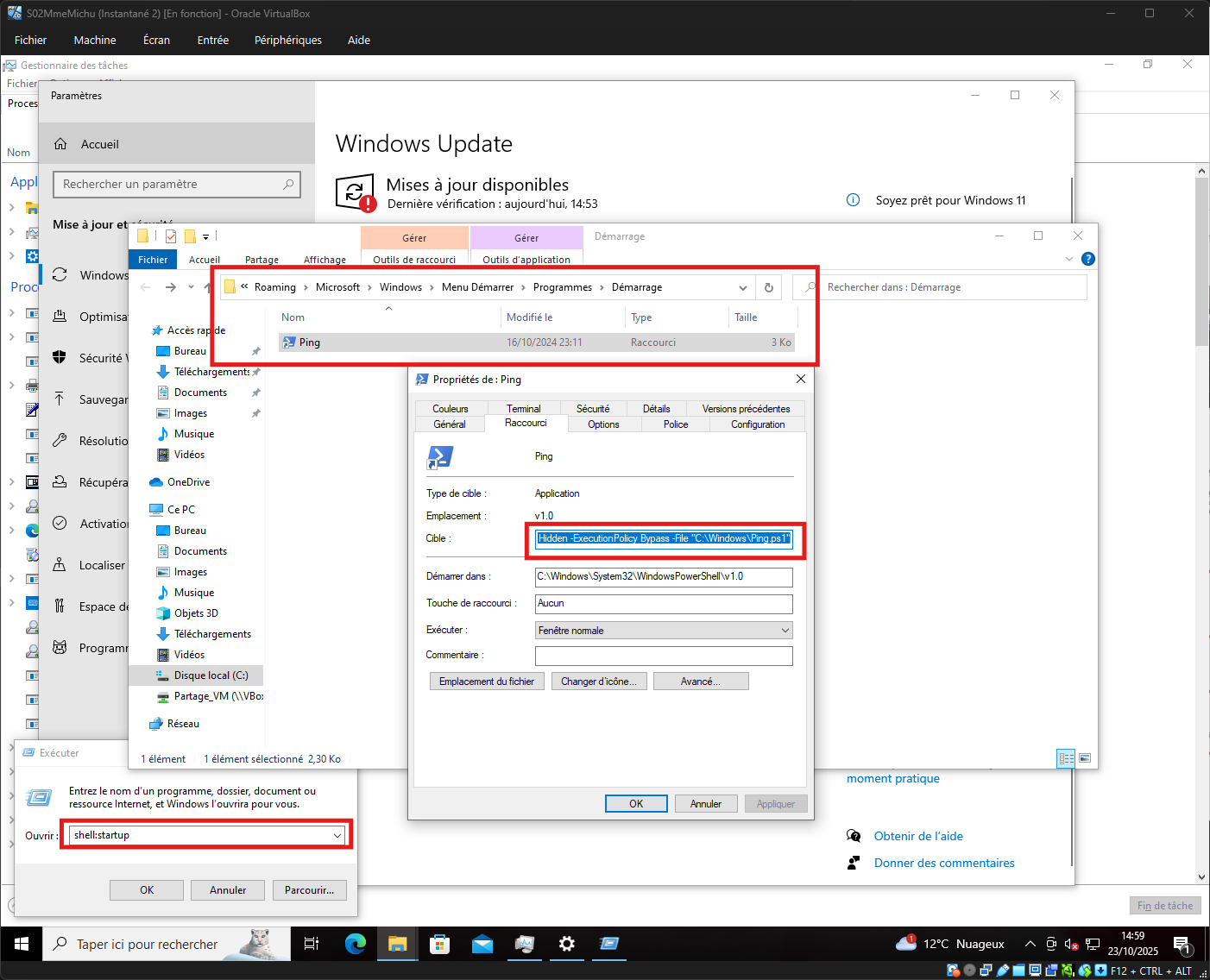Switch Explorer to details view
The image size is (1210, 980).
pos(1066,758)
